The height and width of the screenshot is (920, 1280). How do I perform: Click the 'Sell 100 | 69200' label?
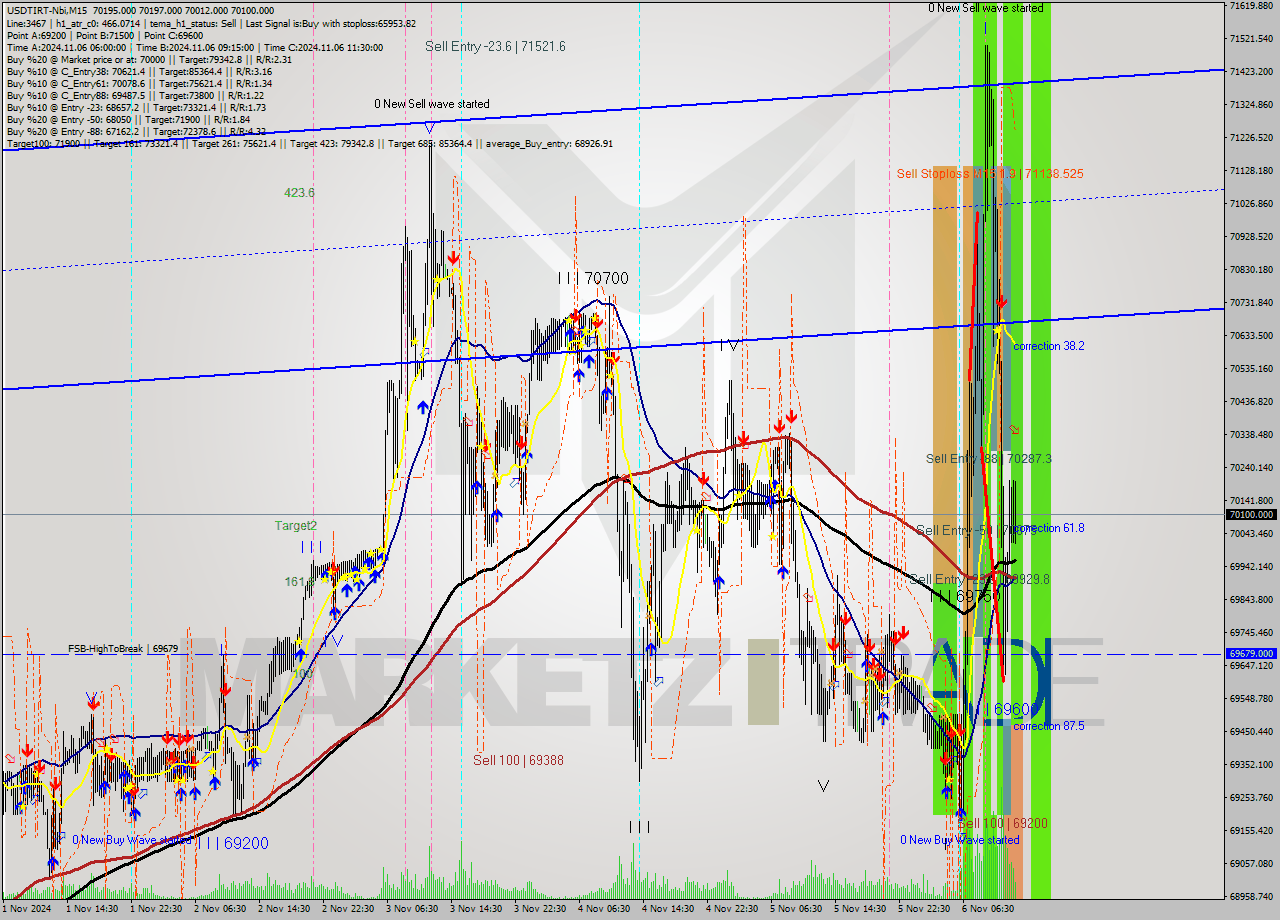1003,823
